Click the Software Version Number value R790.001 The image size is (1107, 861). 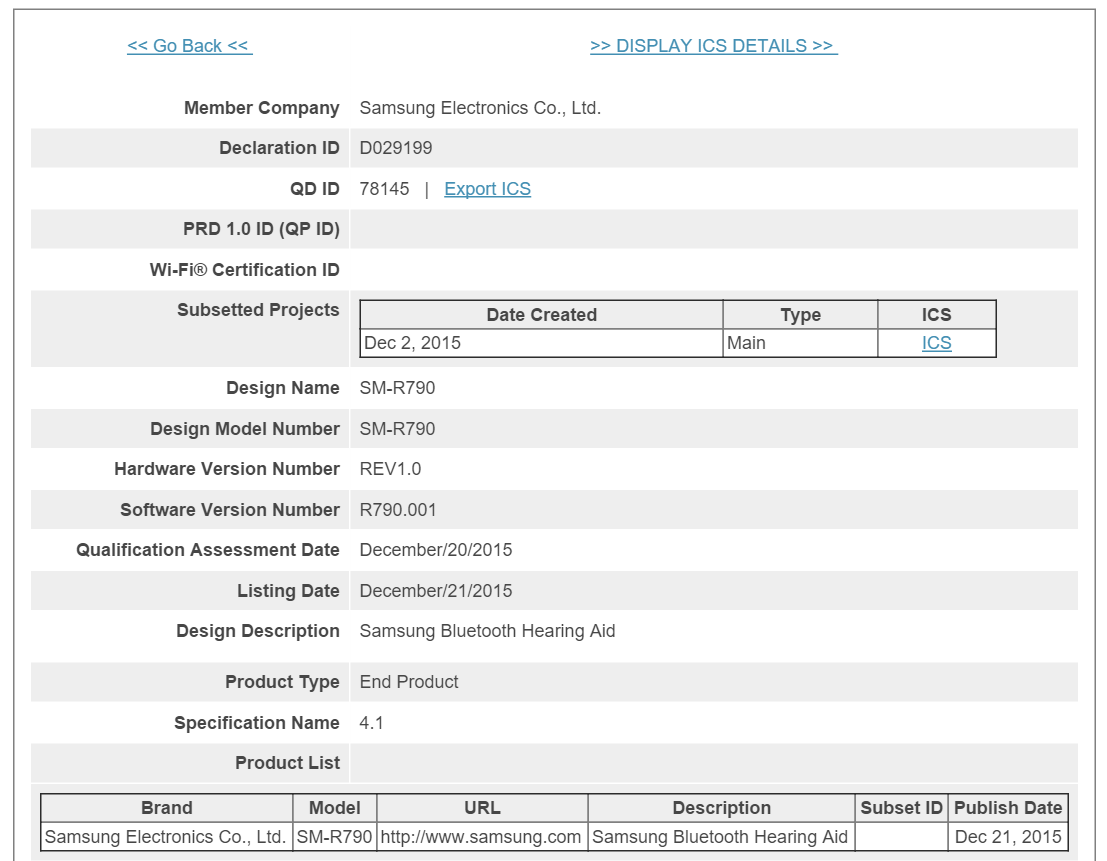[398, 510]
